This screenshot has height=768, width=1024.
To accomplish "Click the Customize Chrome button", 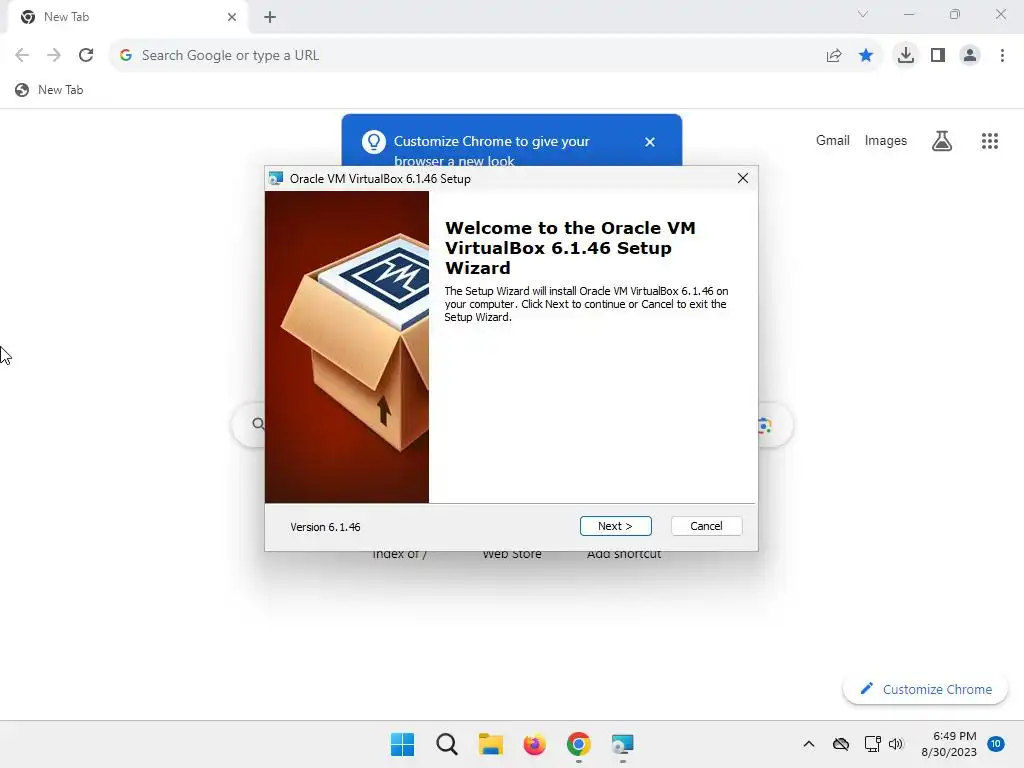I will pyautogui.click(x=925, y=689).
